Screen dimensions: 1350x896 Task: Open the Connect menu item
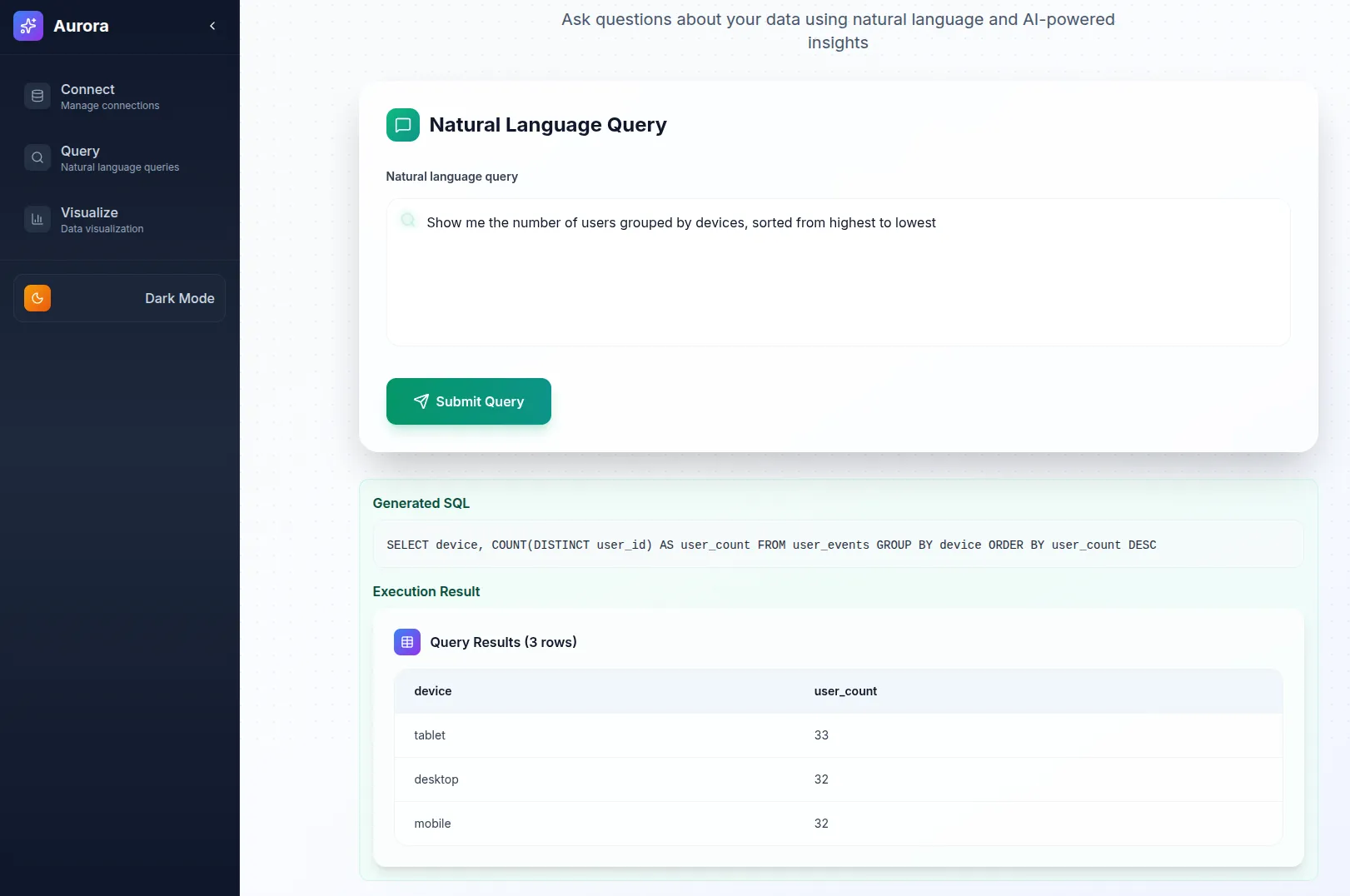[109, 97]
